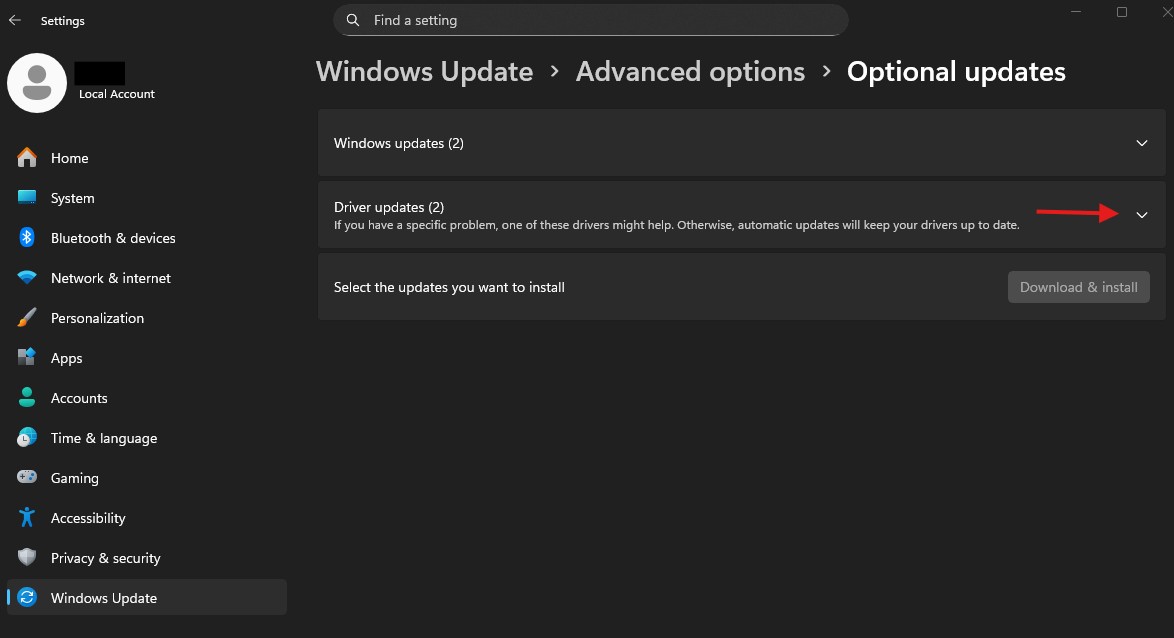Click the Local Account profile picture
This screenshot has height=638, width=1174.
(36, 83)
